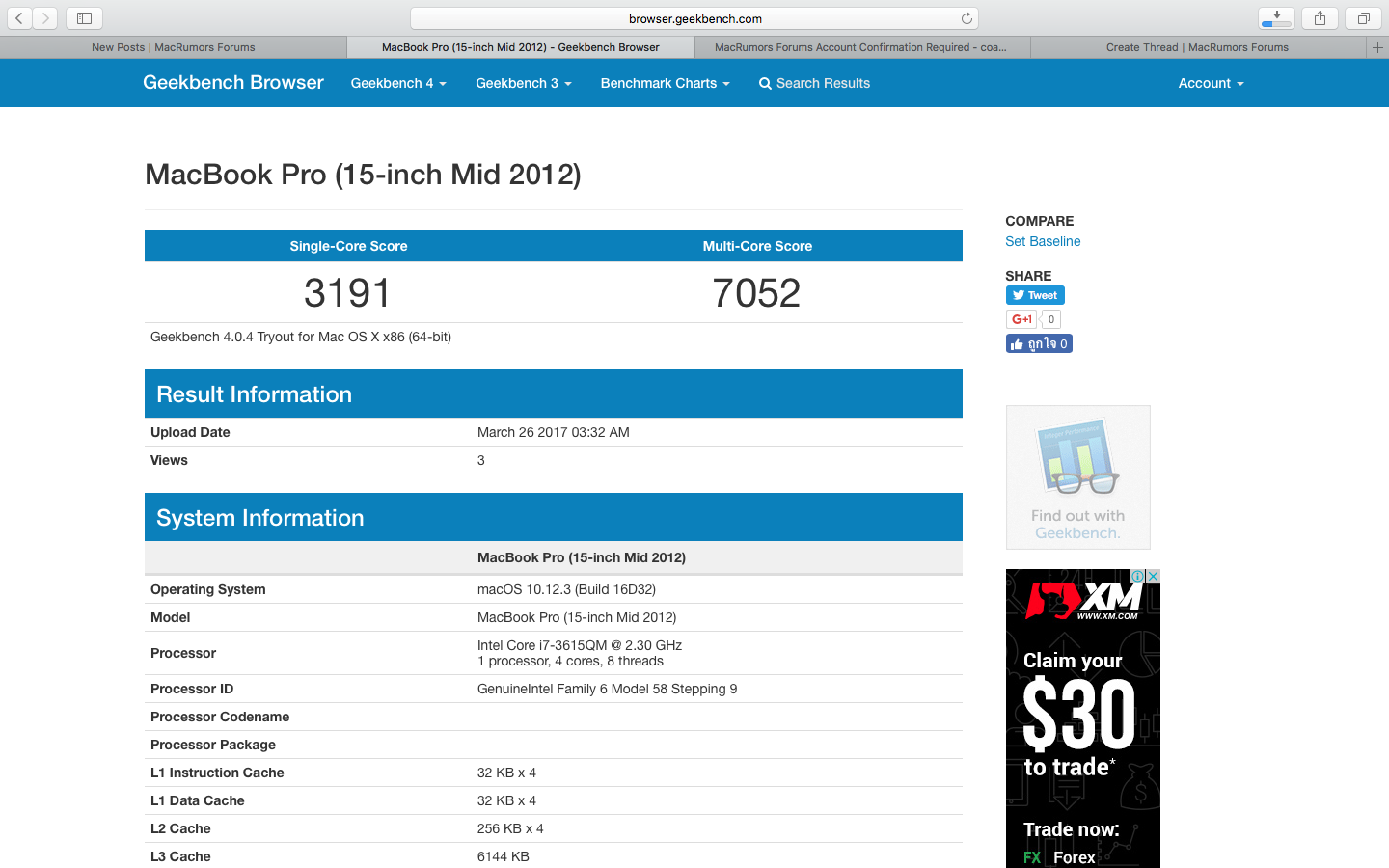Viewport: 1389px width, 868px height.
Task: Click the XM $30 to trade advertisement
Action: [1082, 719]
